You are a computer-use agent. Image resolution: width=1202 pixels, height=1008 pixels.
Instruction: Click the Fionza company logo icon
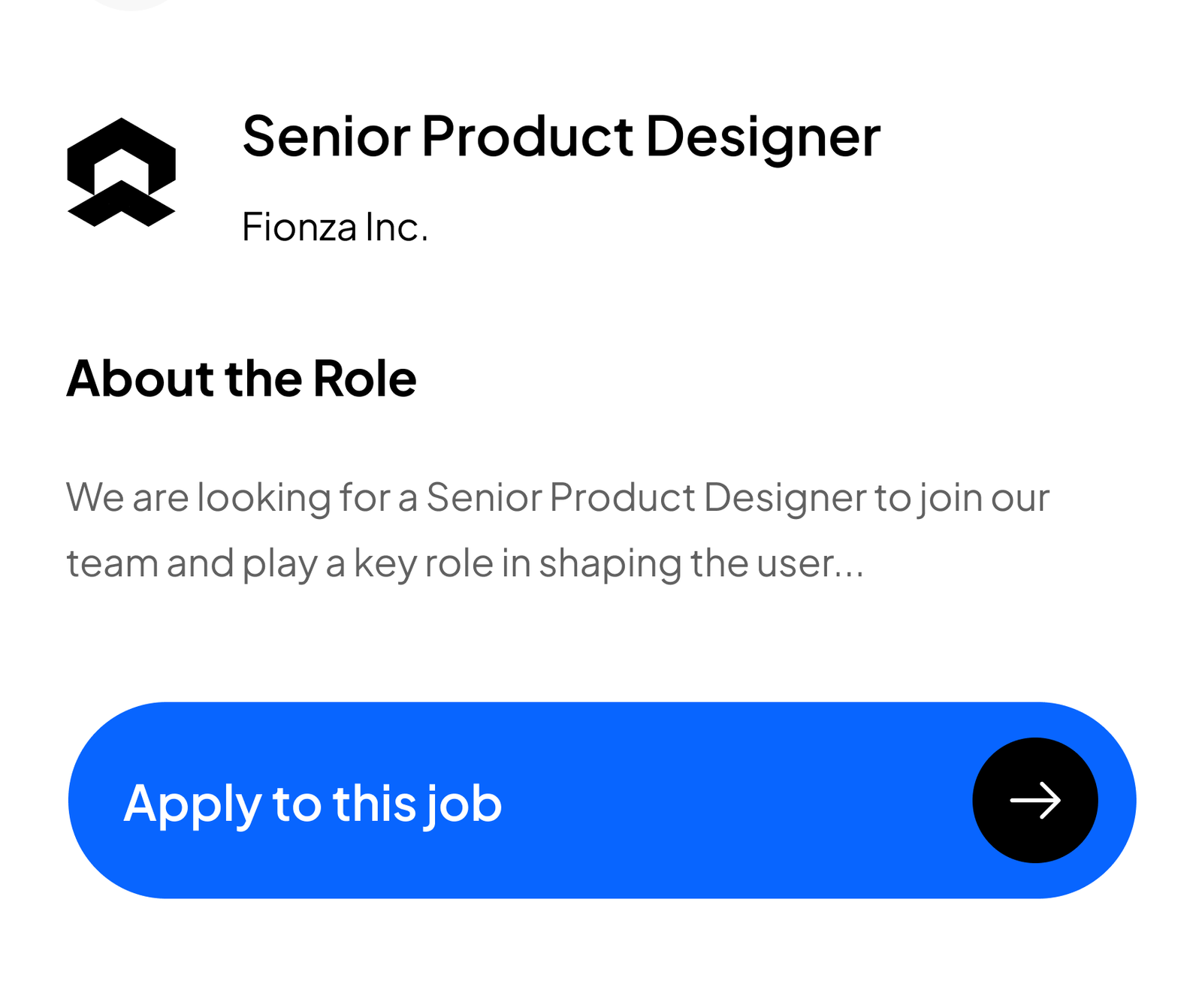coord(121,172)
